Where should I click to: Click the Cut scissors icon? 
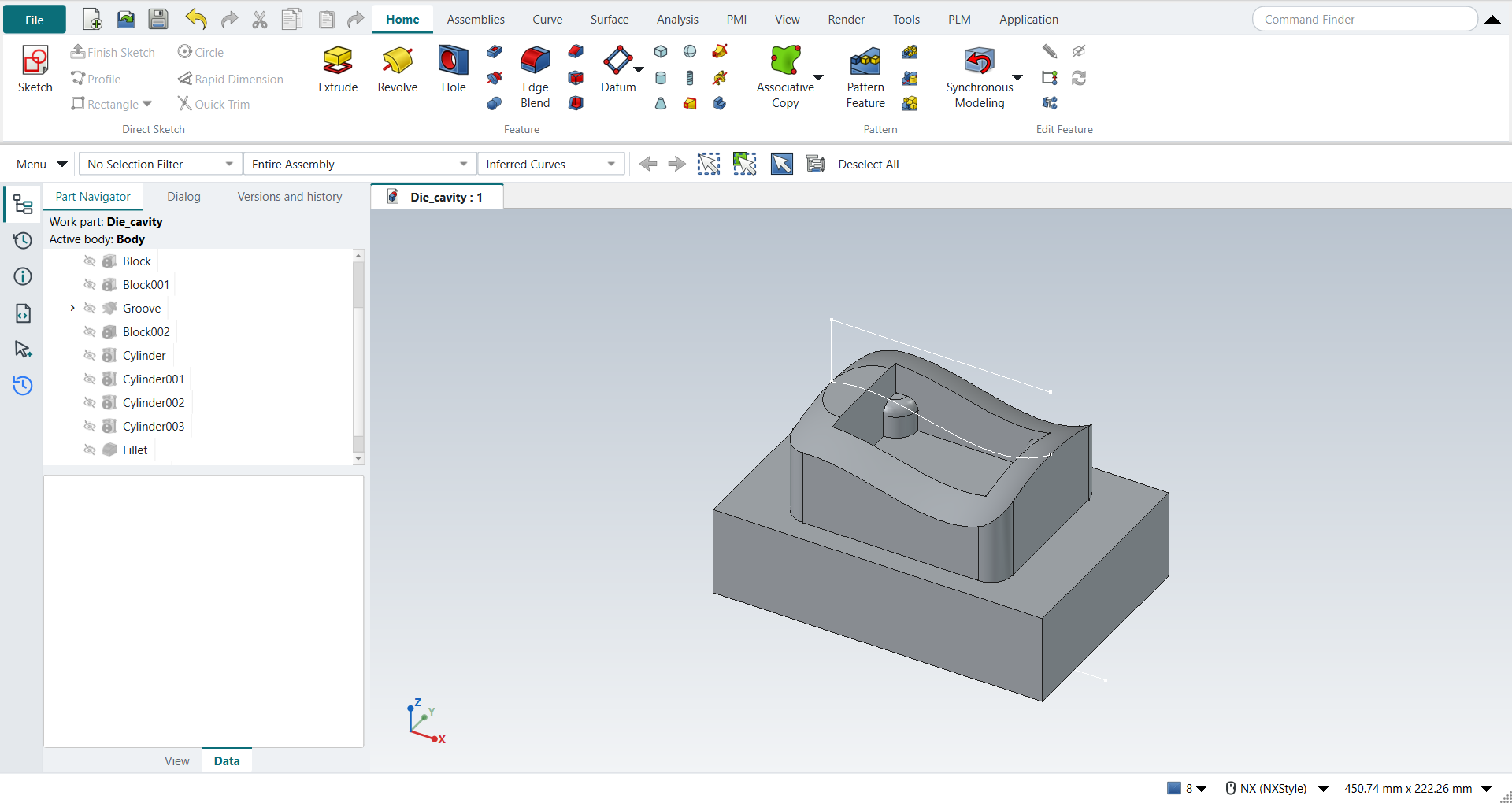click(x=260, y=20)
